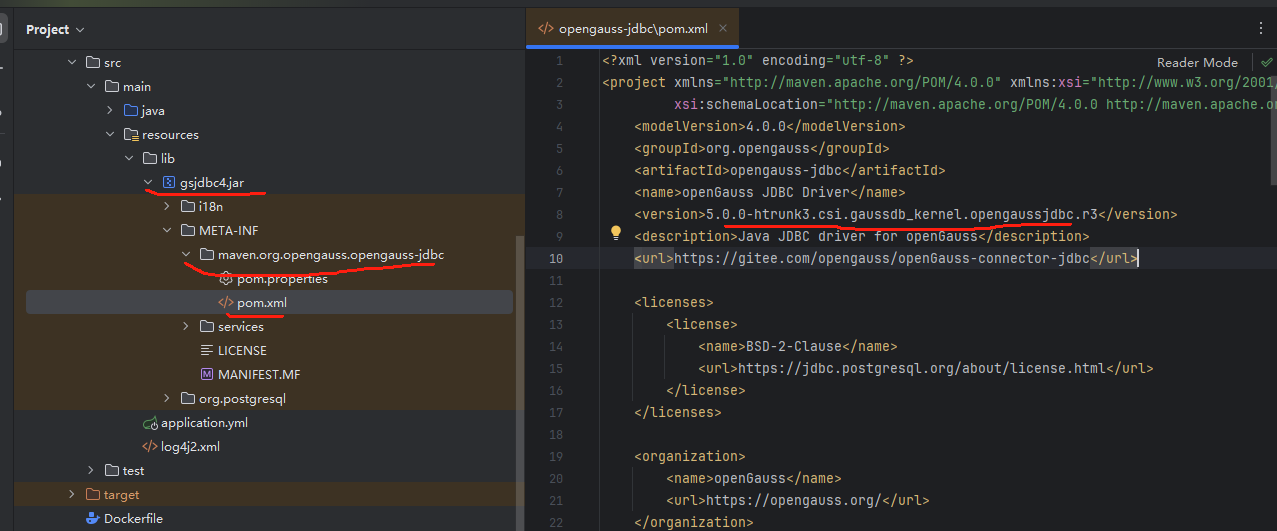
Task: Click the META-INF folder icon
Action: pyautogui.click(x=188, y=230)
